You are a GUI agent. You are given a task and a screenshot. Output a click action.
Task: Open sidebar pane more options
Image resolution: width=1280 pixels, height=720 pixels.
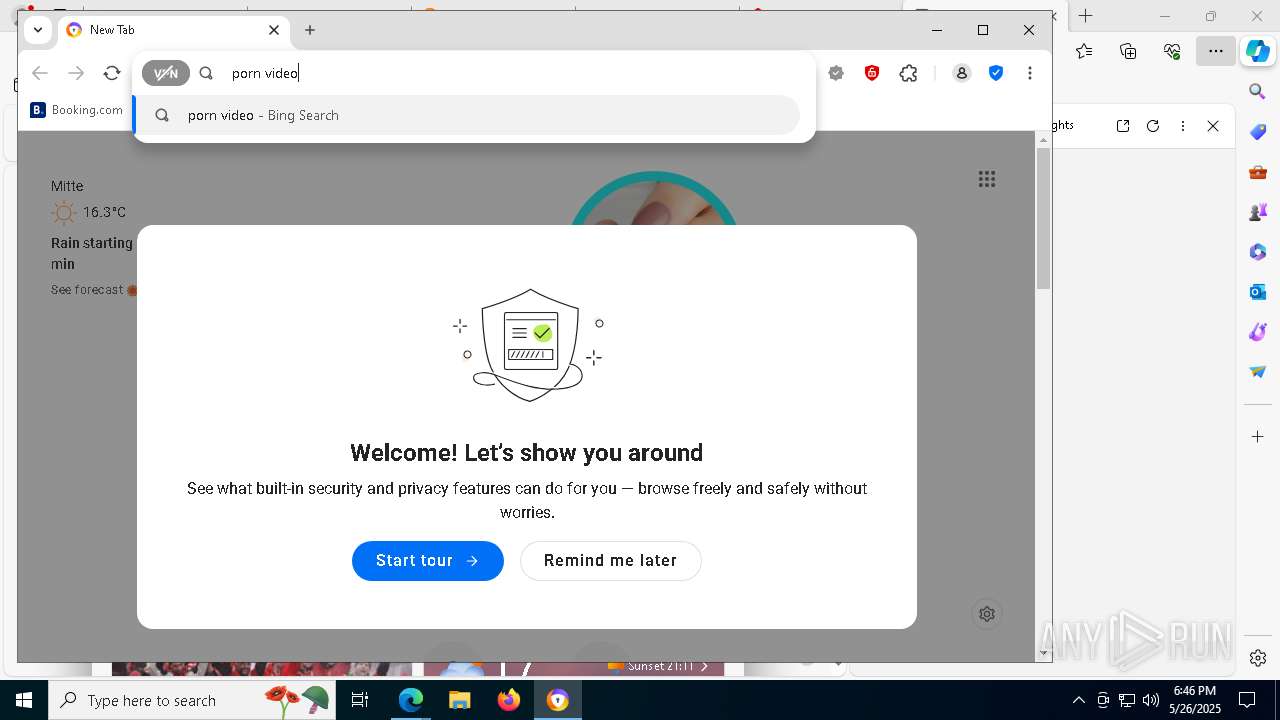[1183, 126]
